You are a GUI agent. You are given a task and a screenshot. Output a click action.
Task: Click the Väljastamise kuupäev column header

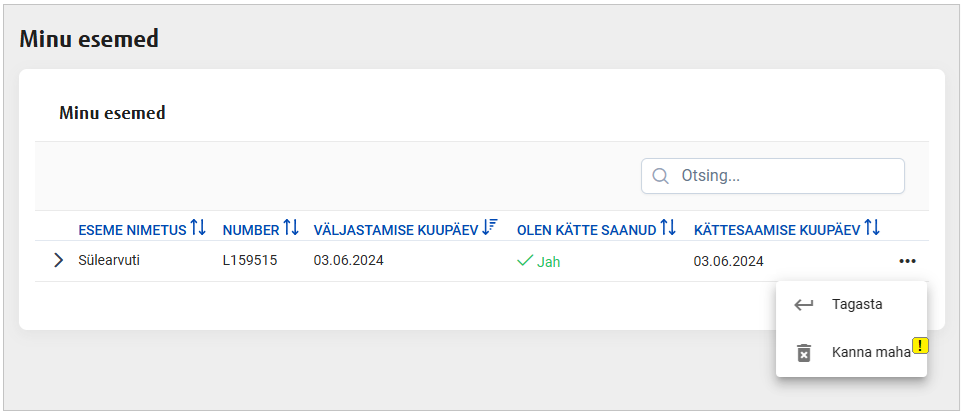coord(396,230)
